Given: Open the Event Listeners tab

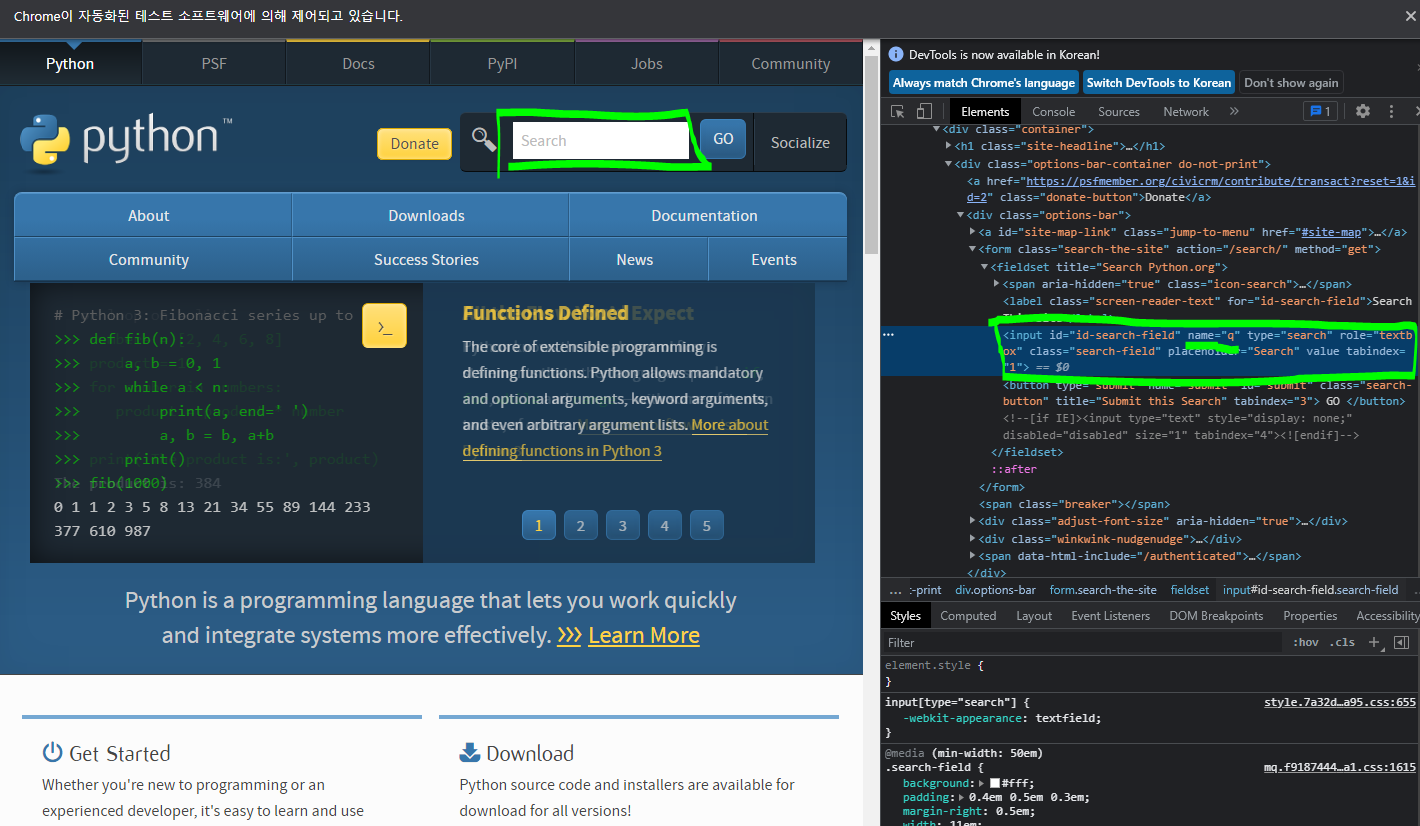Looking at the screenshot, I should (1110, 616).
